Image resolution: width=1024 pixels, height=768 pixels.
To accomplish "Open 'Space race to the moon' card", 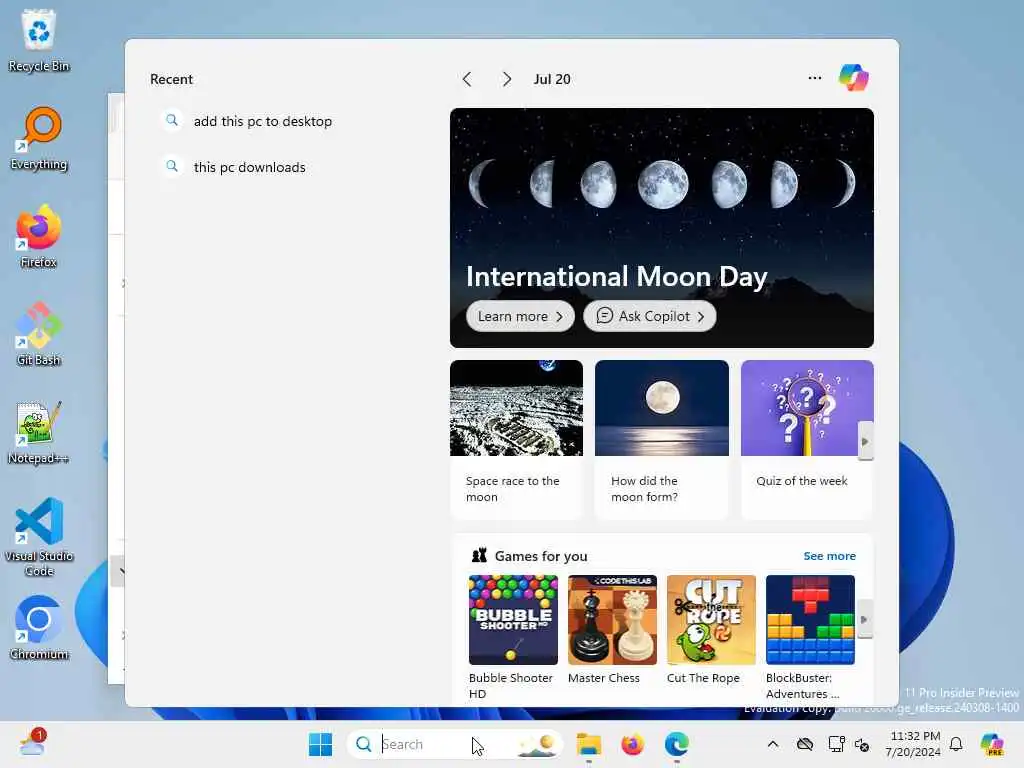I will [x=517, y=439].
